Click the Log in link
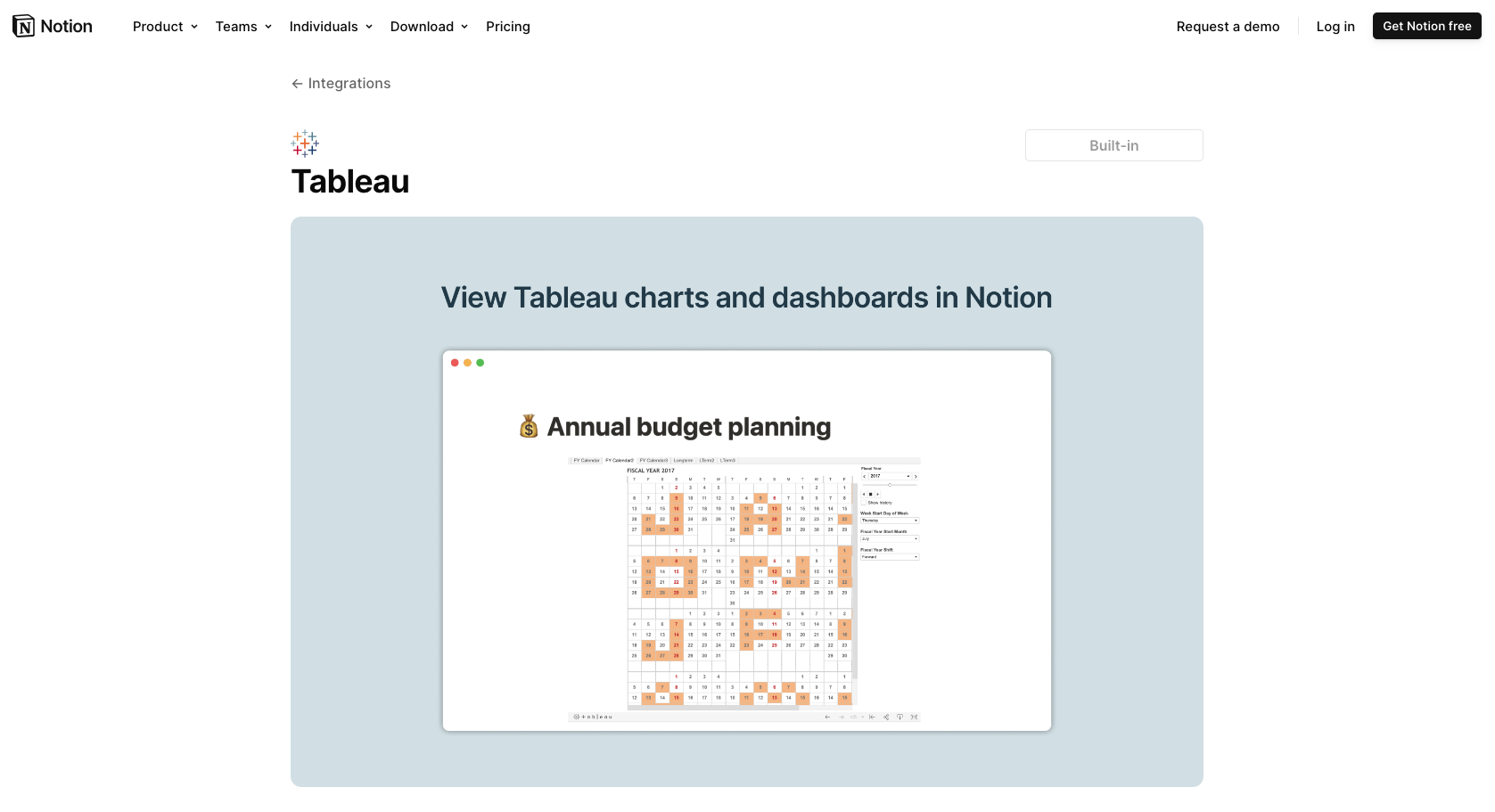 (x=1335, y=27)
